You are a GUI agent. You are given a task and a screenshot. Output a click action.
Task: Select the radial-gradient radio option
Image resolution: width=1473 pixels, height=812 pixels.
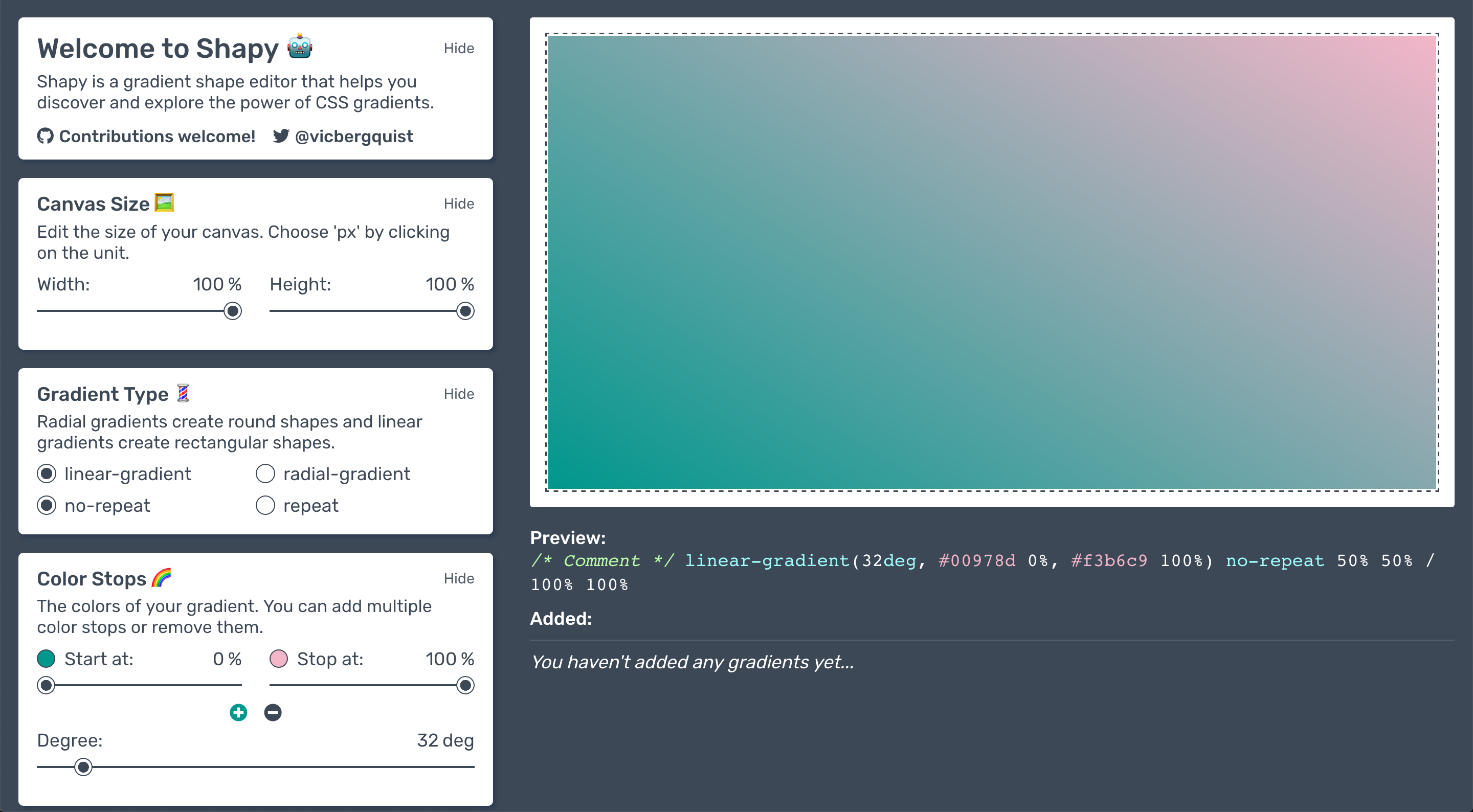(265, 474)
